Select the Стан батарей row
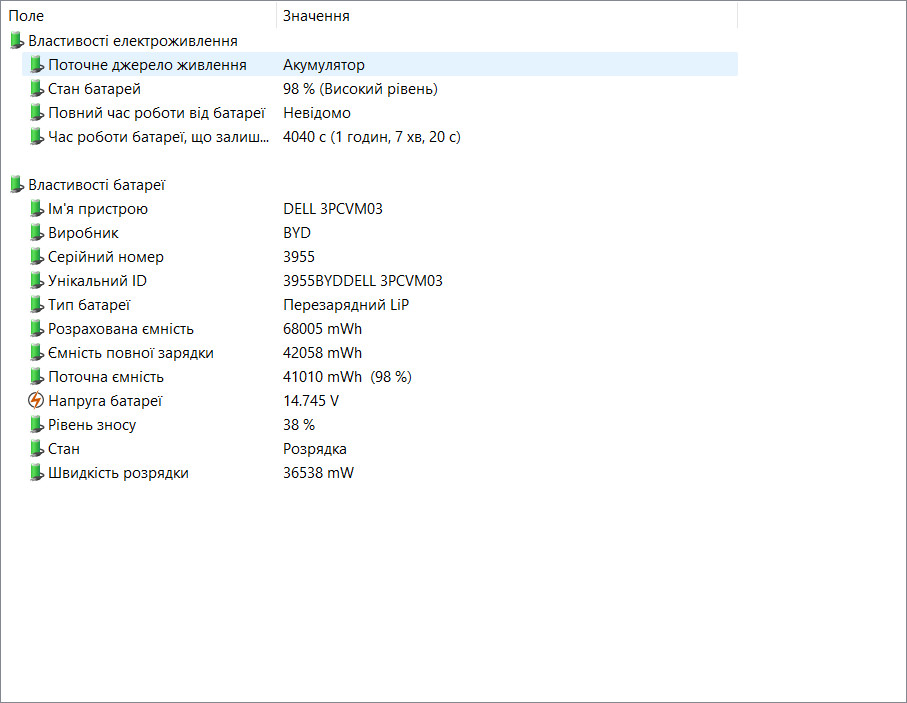Viewport: 907px width, 703px height. pos(94,89)
